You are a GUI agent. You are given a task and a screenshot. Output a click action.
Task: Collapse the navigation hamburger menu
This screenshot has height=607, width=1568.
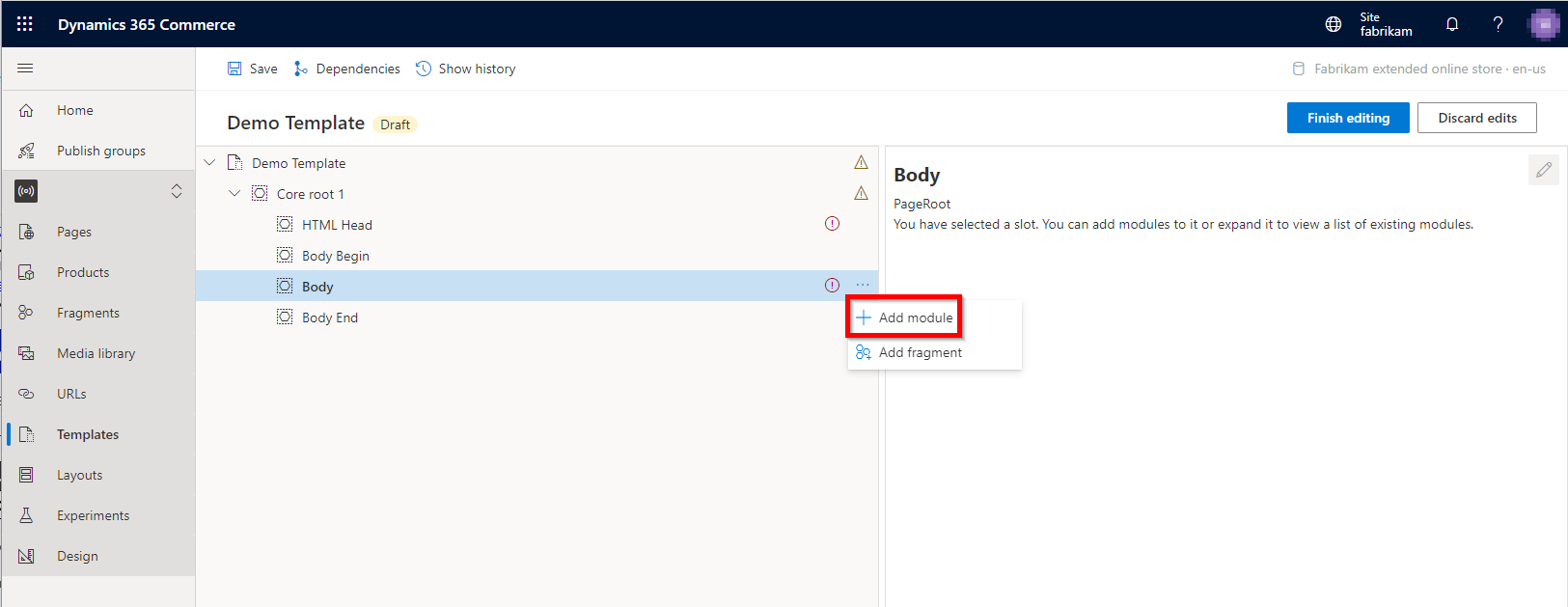click(x=26, y=69)
